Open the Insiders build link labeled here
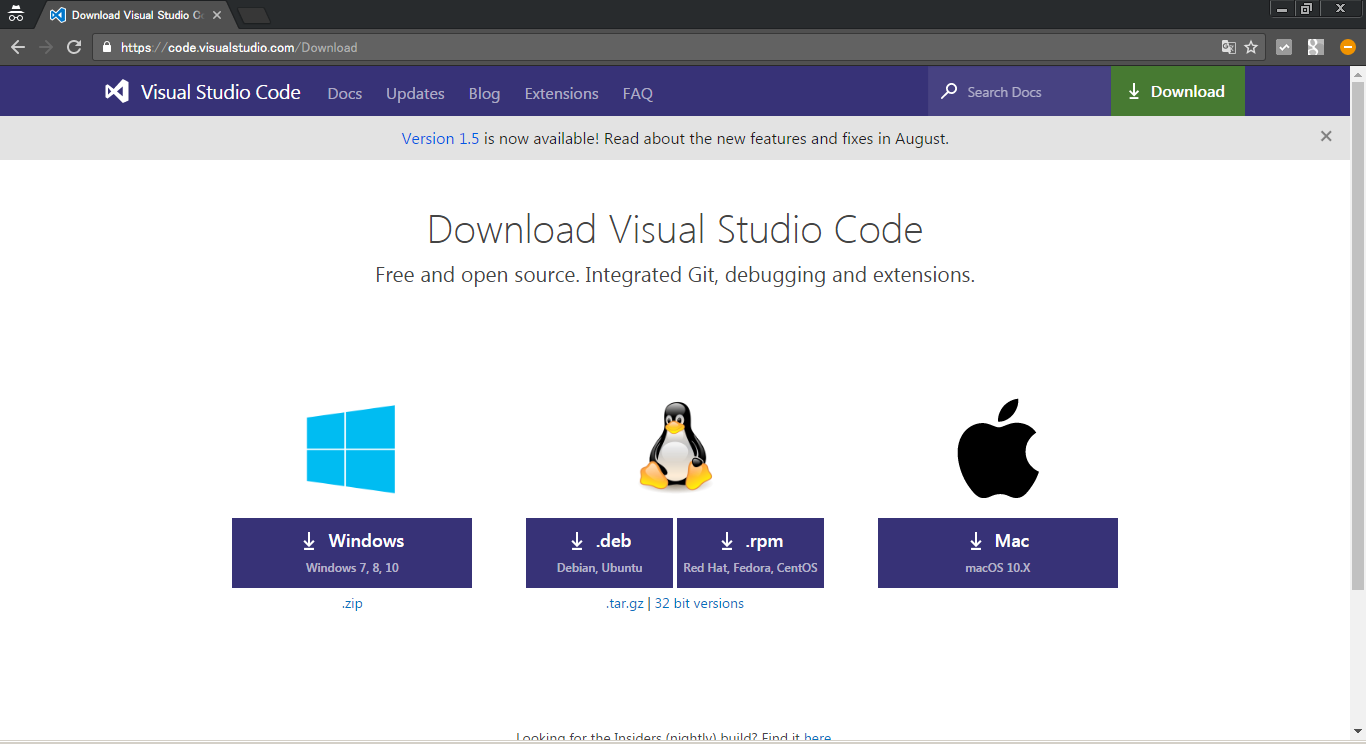The image size is (1366, 744). (819, 737)
